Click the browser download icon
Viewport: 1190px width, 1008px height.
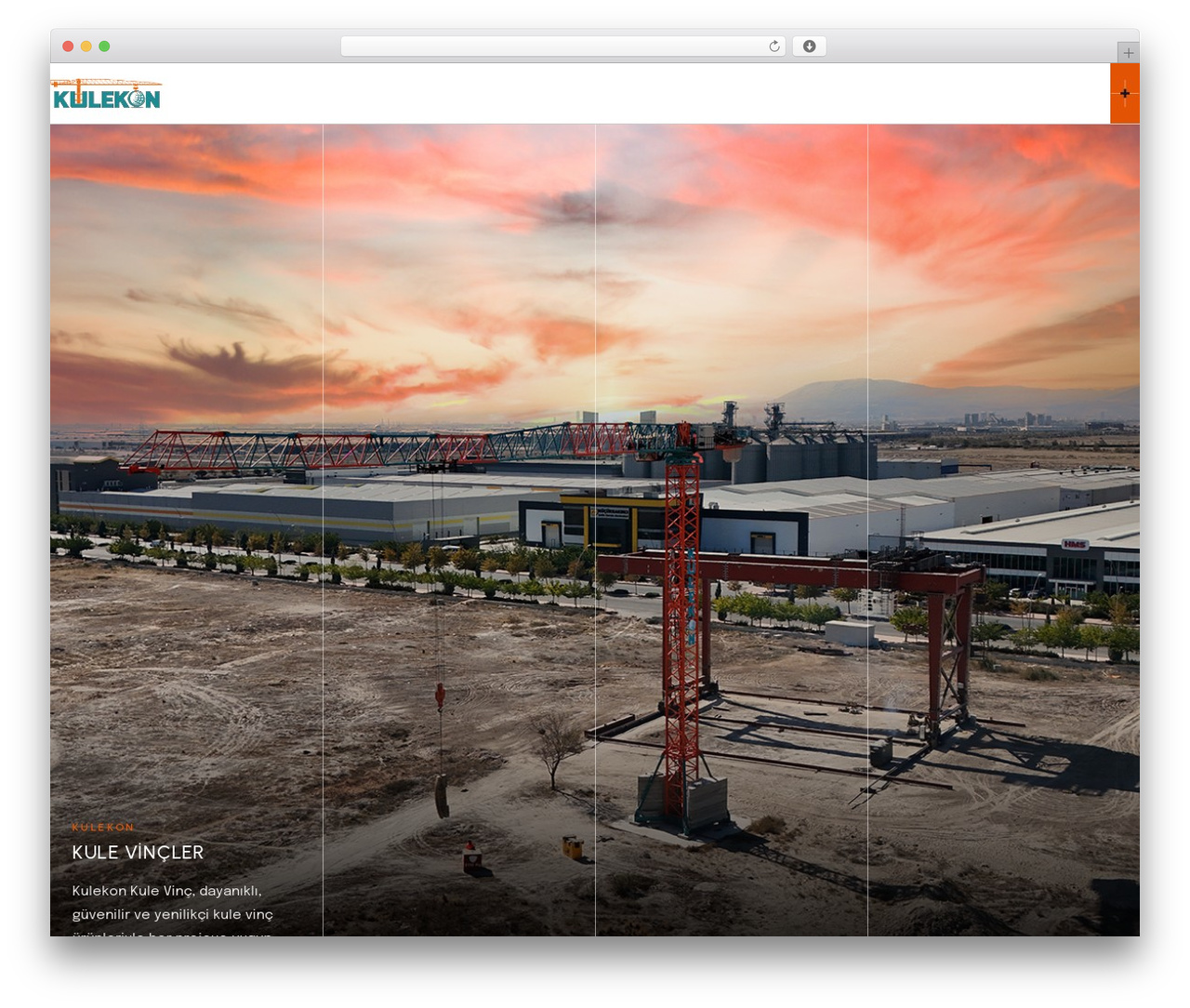pyautogui.click(x=809, y=46)
